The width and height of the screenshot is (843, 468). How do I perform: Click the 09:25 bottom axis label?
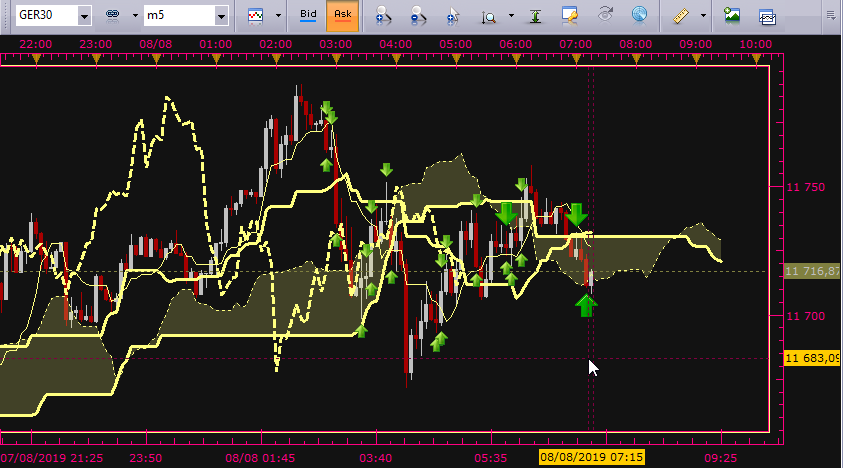coord(720,458)
